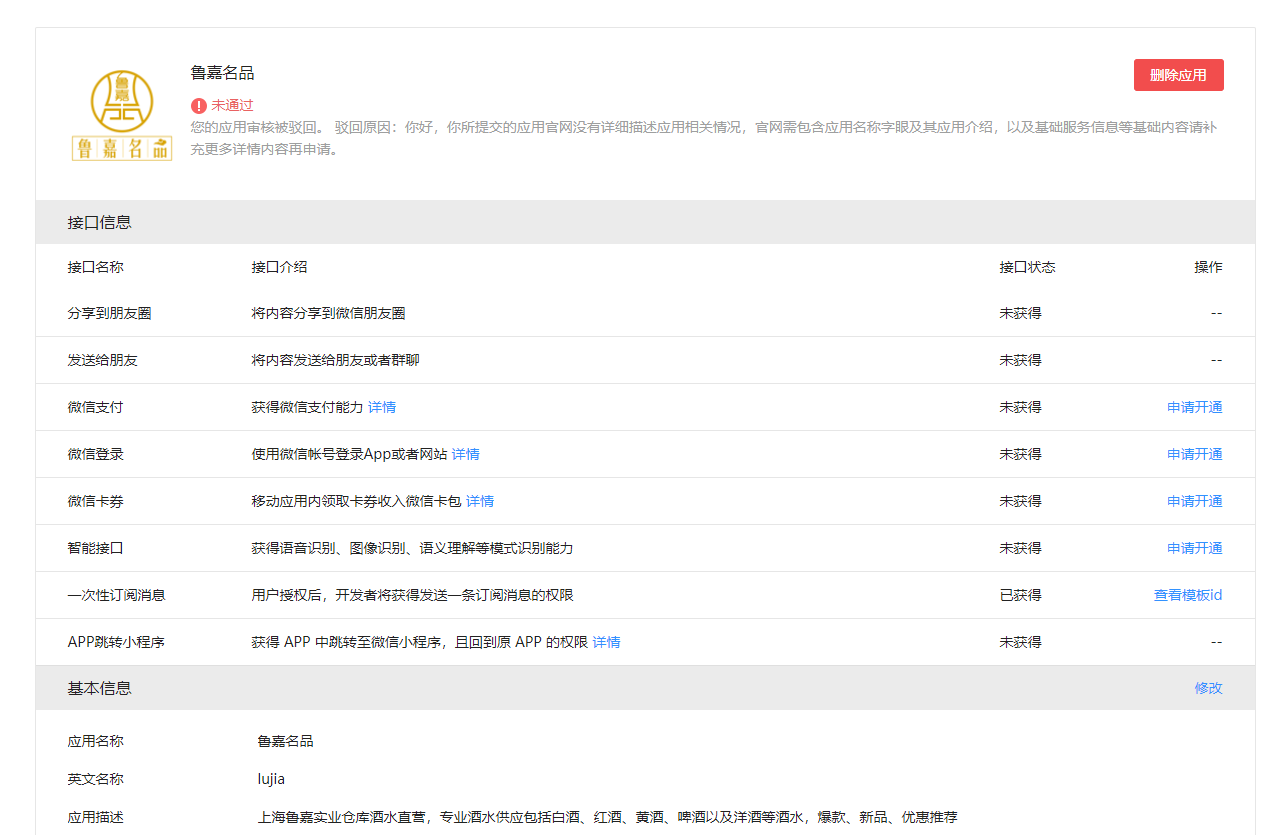Click 申请开通 for 微信卡券
Image resolution: width=1272 pixels, height=835 pixels.
(x=1194, y=501)
